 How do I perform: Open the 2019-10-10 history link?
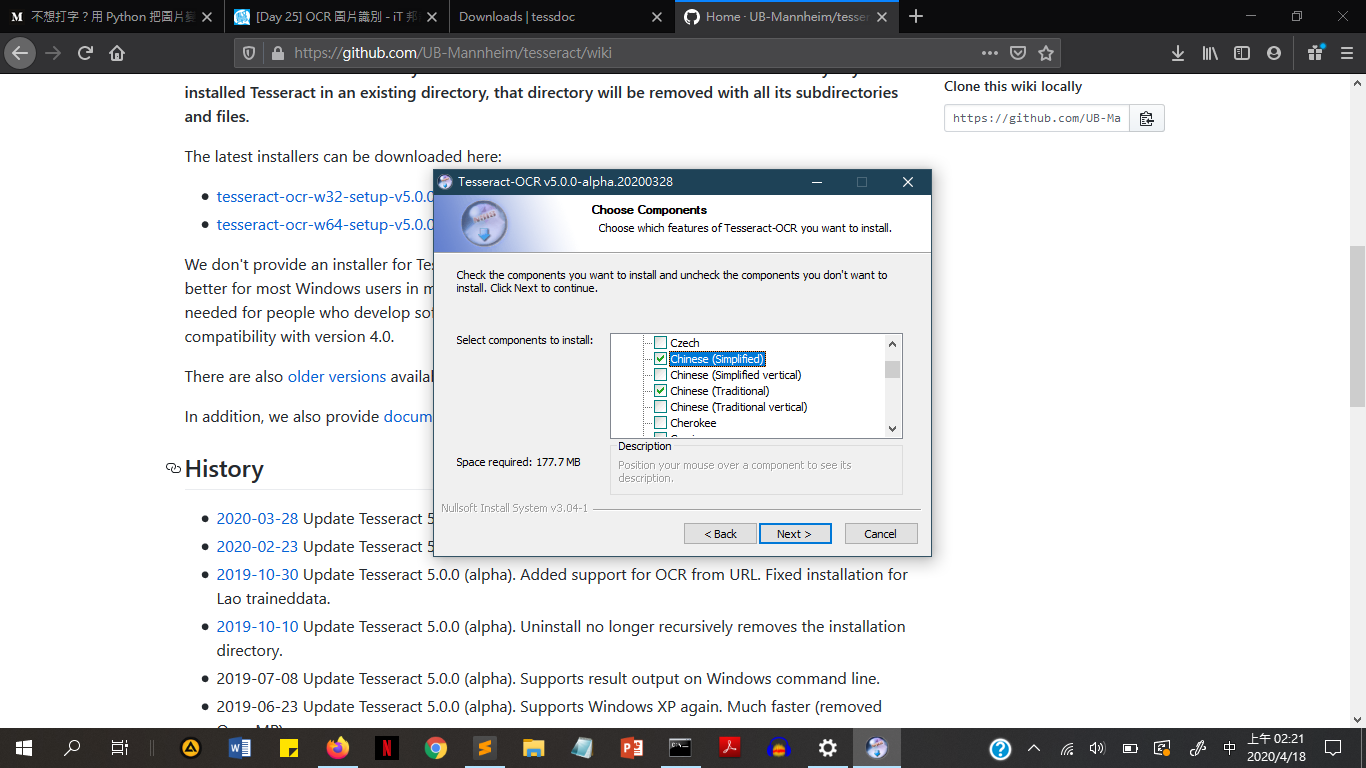click(257, 627)
